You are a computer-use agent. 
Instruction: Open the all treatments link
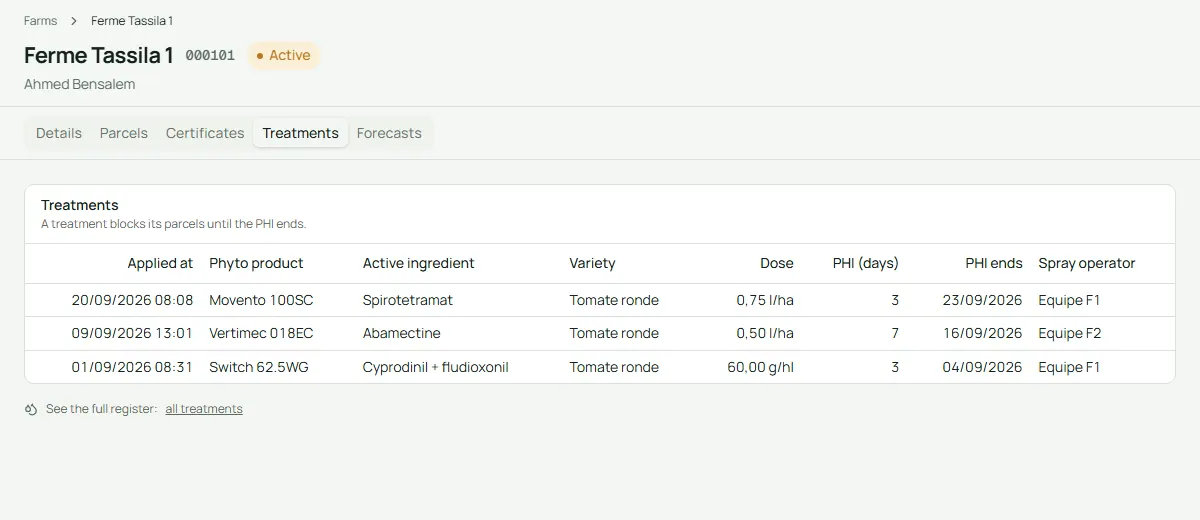(204, 409)
